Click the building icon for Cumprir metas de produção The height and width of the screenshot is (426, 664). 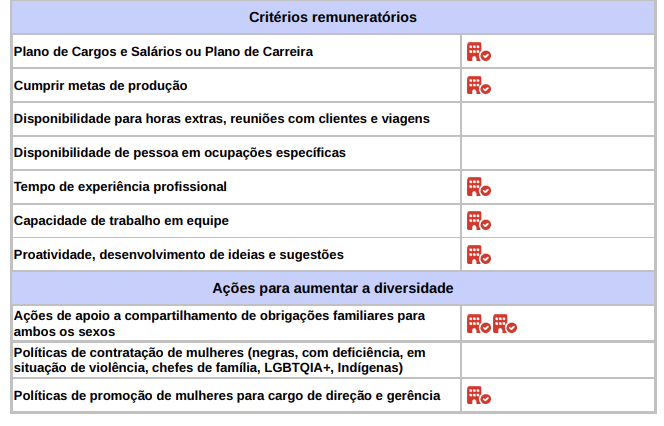point(478,86)
